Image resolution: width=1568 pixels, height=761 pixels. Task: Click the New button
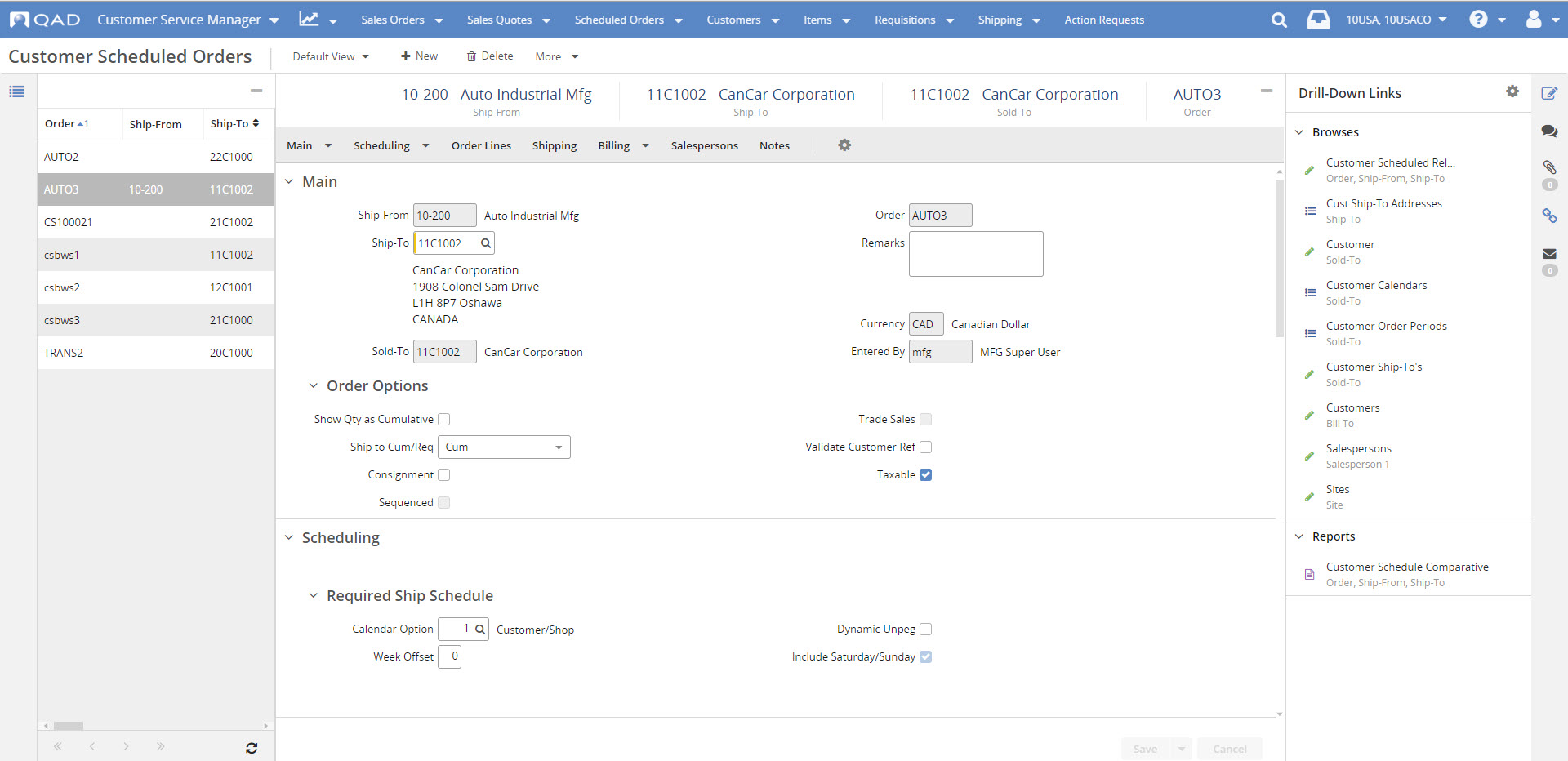419,56
